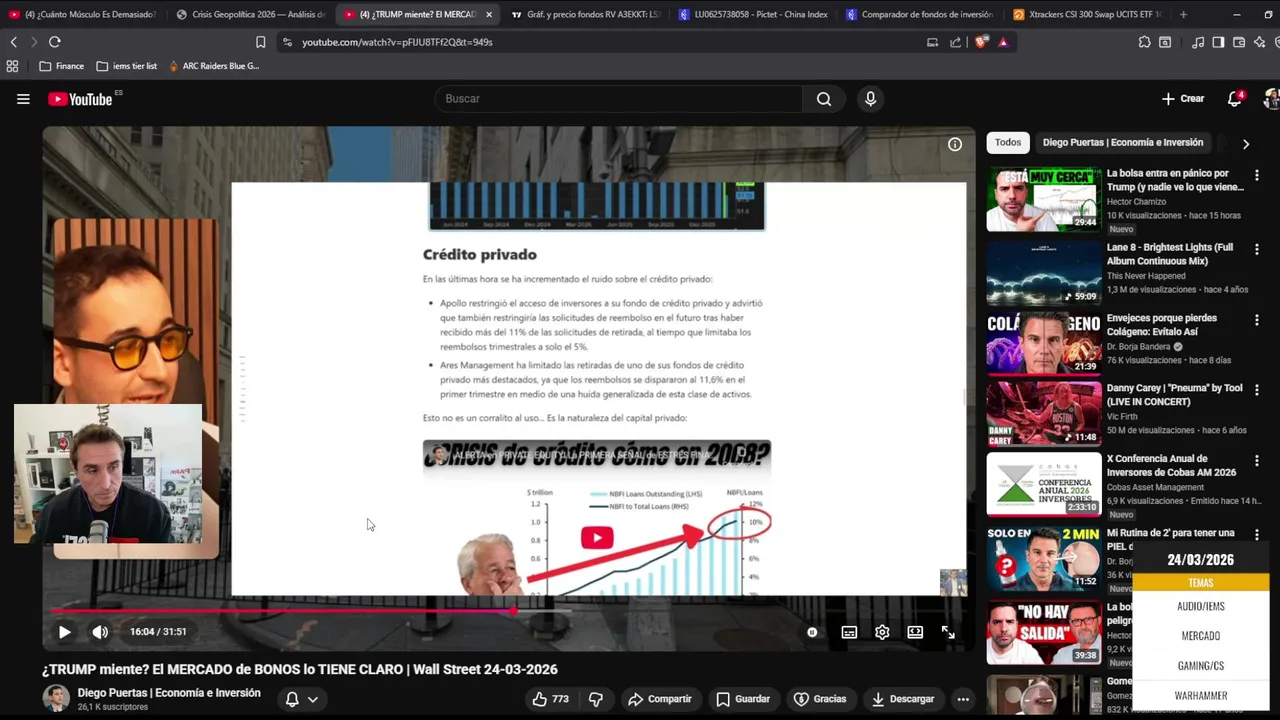Open more actions three-dot menu under video
The height and width of the screenshot is (720, 1280).
963,699
